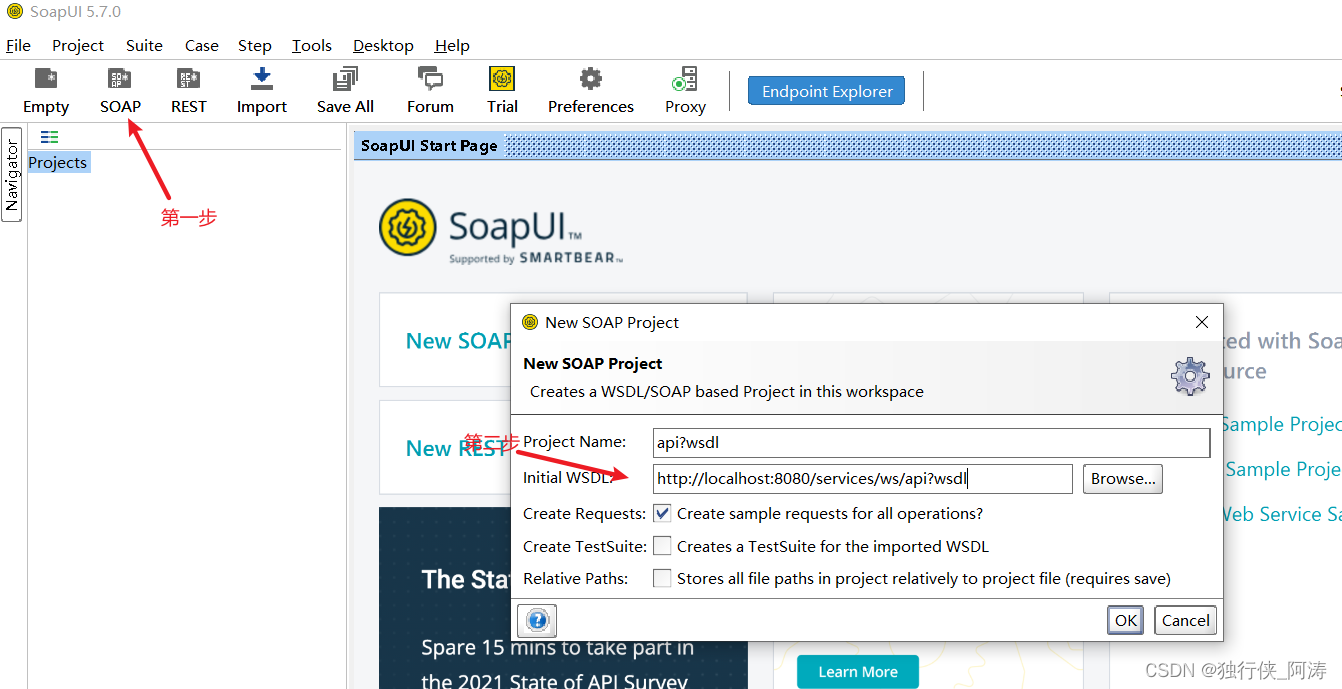Click the green navigator view icon above Projects
The image size is (1342, 689).
coord(49,137)
